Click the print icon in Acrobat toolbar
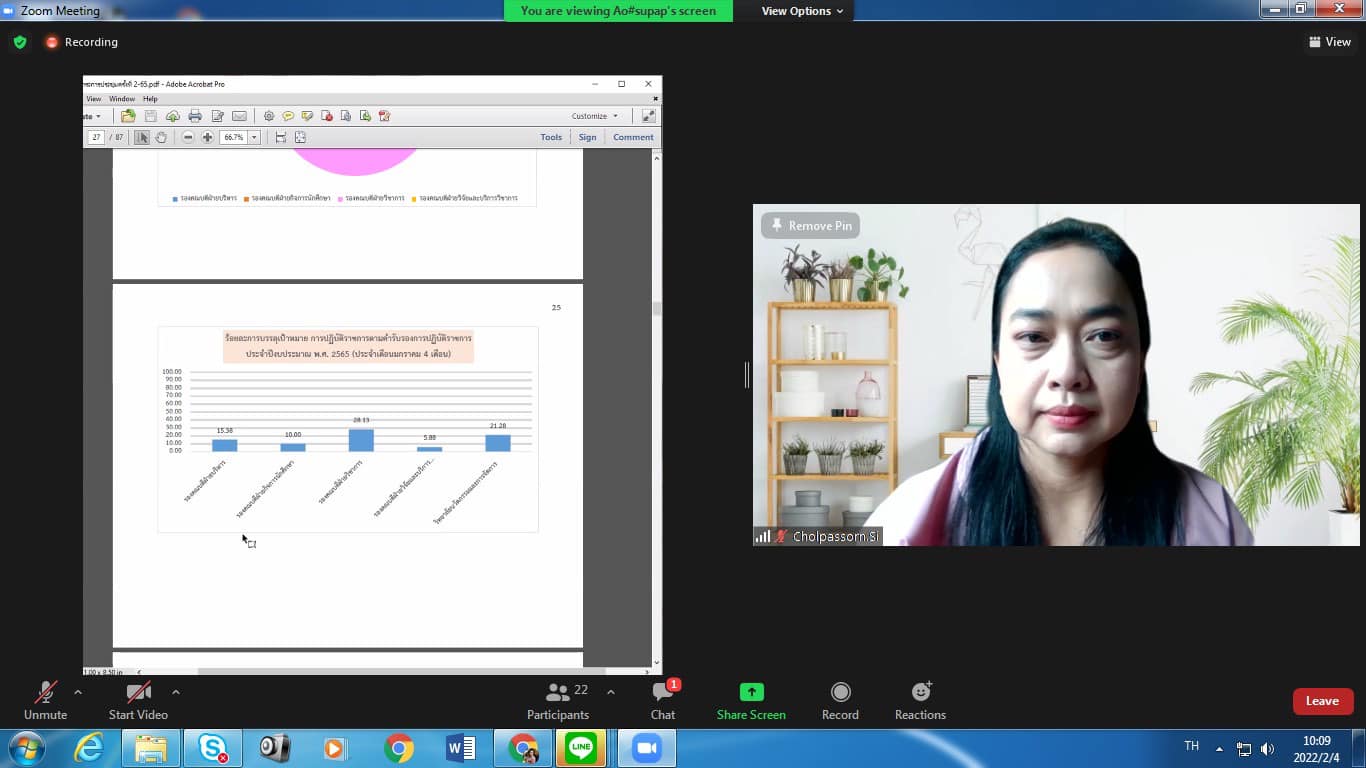This screenshot has height=768, width=1366. [195, 116]
